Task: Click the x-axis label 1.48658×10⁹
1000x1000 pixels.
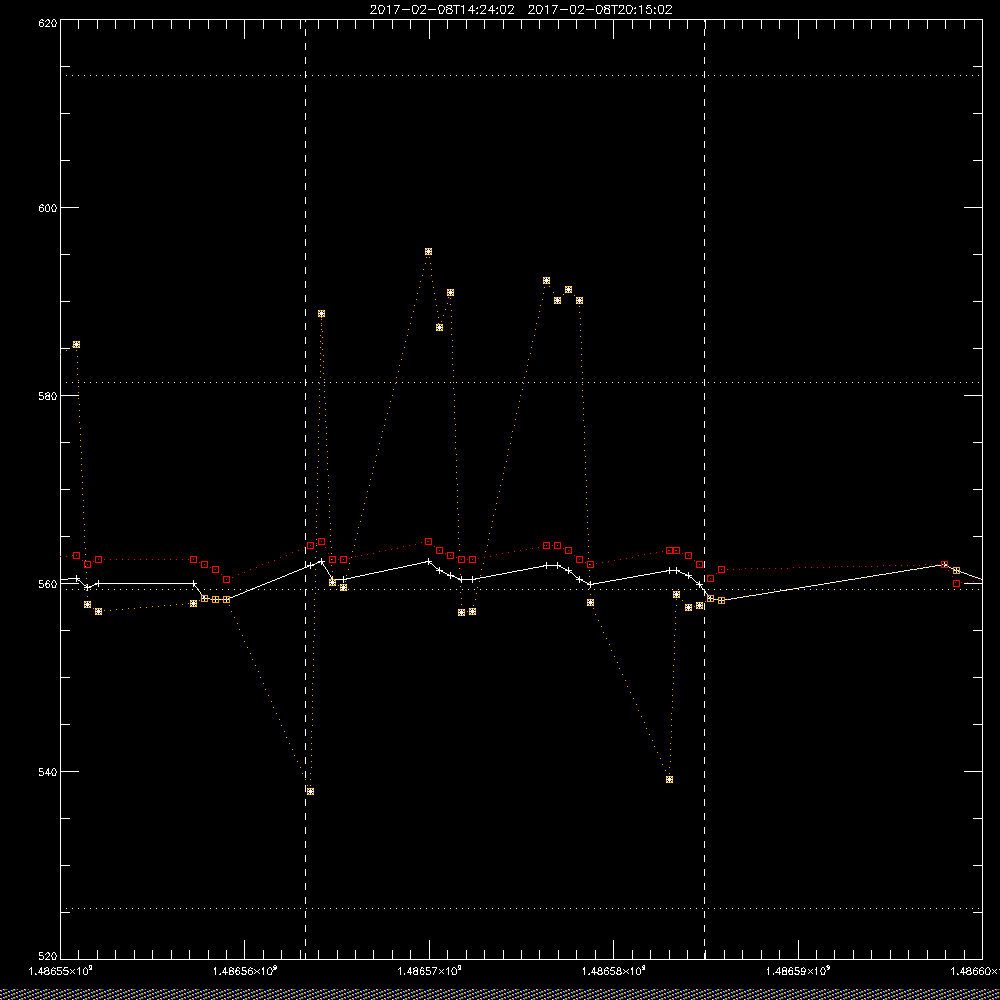Action: 614,971
